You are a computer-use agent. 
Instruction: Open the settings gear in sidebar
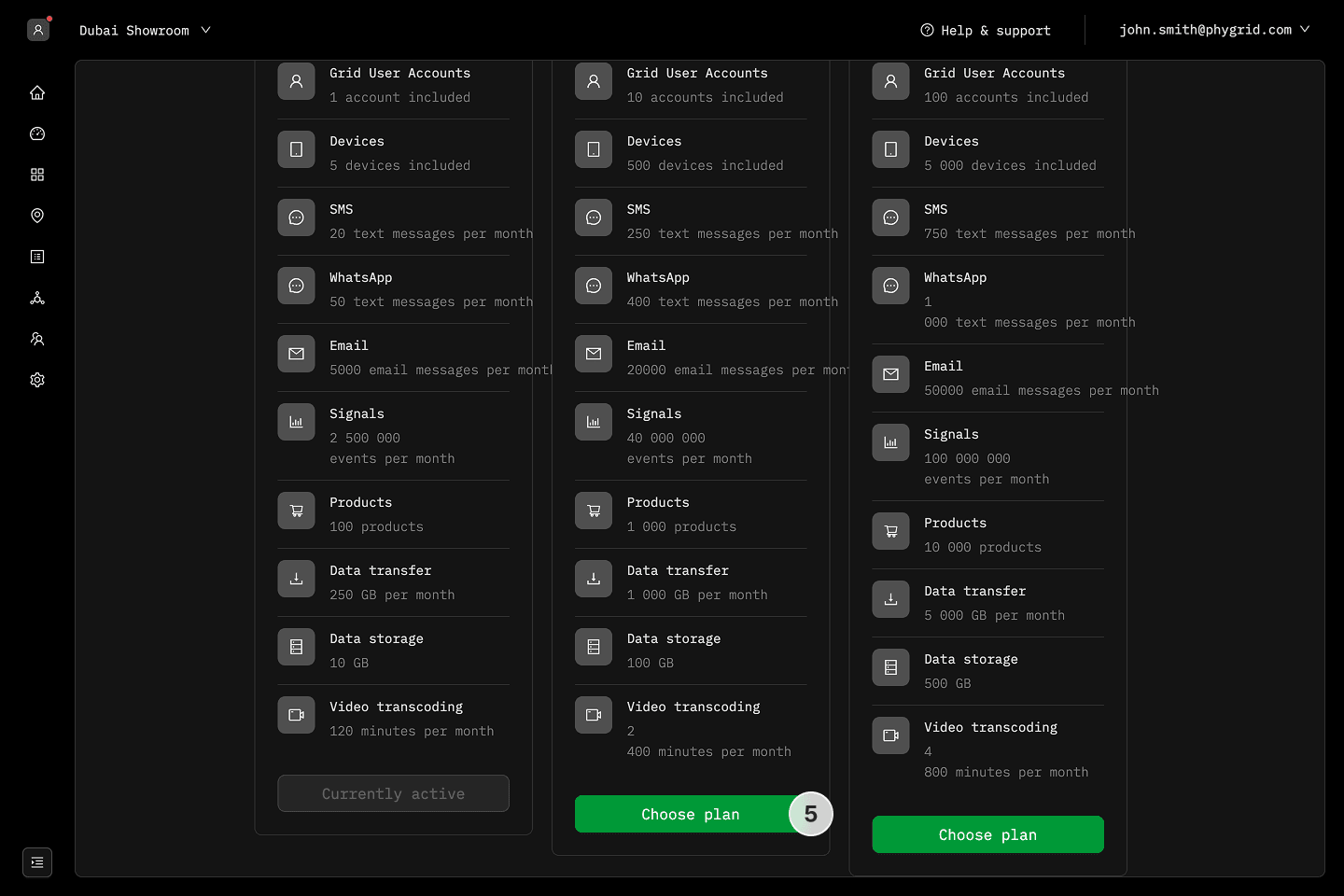(x=37, y=380)
